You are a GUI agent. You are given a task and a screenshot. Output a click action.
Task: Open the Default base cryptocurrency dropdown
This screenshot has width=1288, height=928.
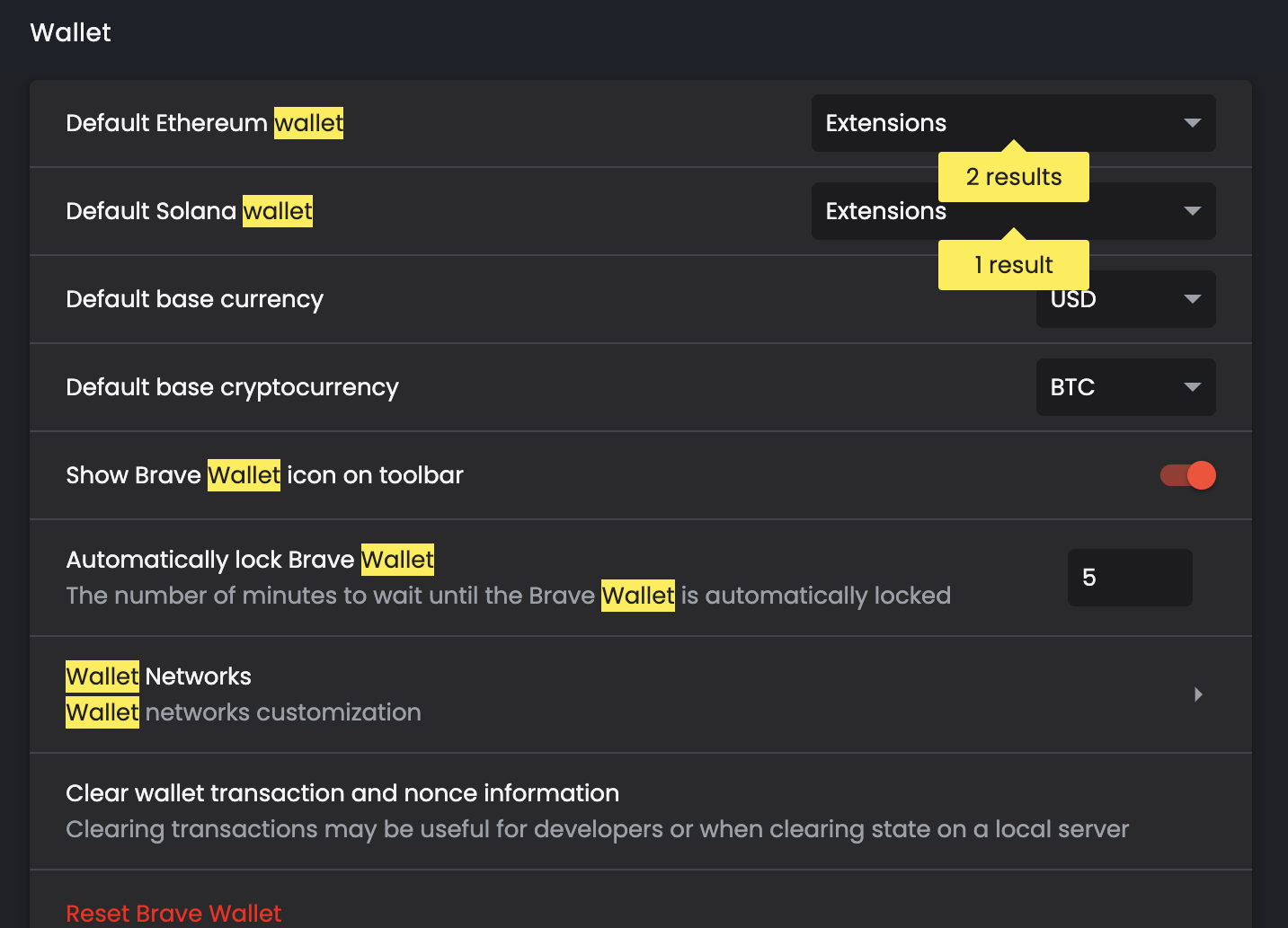(x=1125, y=386)
